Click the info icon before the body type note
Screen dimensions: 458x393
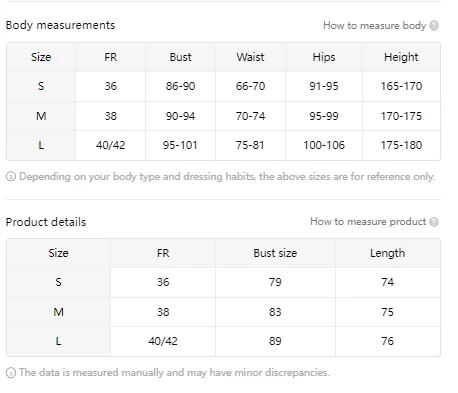[x=11, y=177]
